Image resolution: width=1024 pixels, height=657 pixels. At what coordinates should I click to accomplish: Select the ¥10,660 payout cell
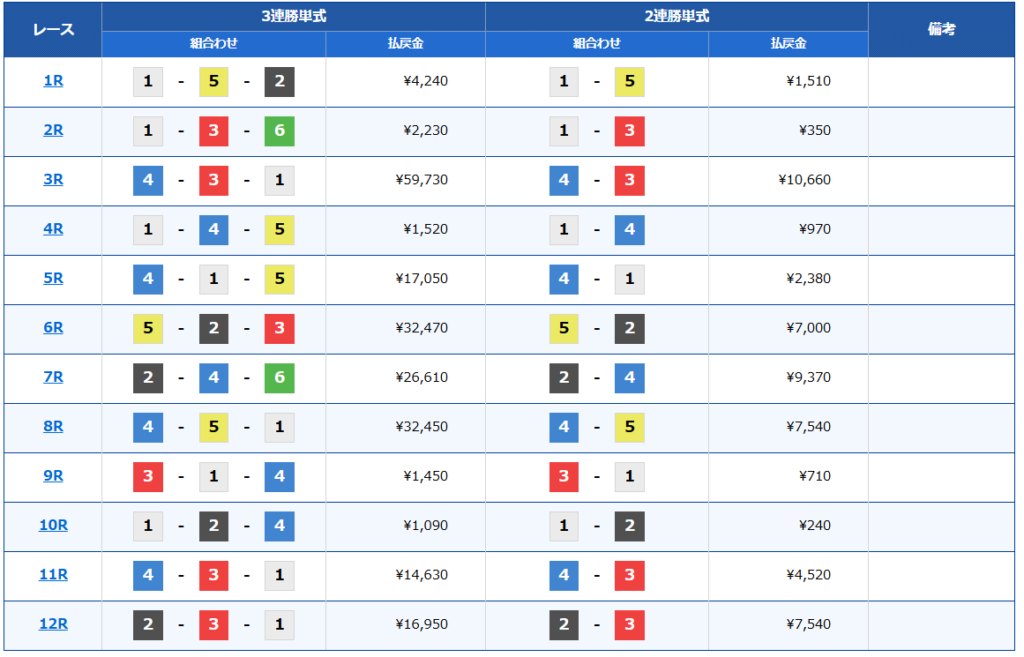pos(804,180)
